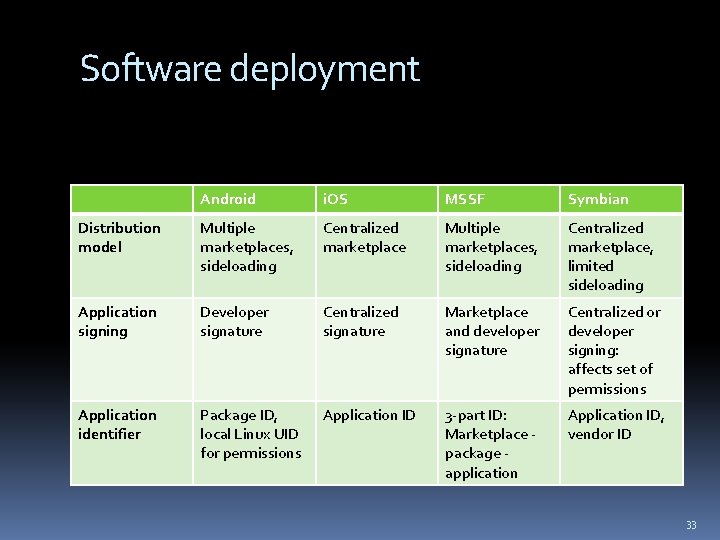Viewport: 720px width, 540px height.
Task: Select the 'Android' column header
Action: [254, 199]
